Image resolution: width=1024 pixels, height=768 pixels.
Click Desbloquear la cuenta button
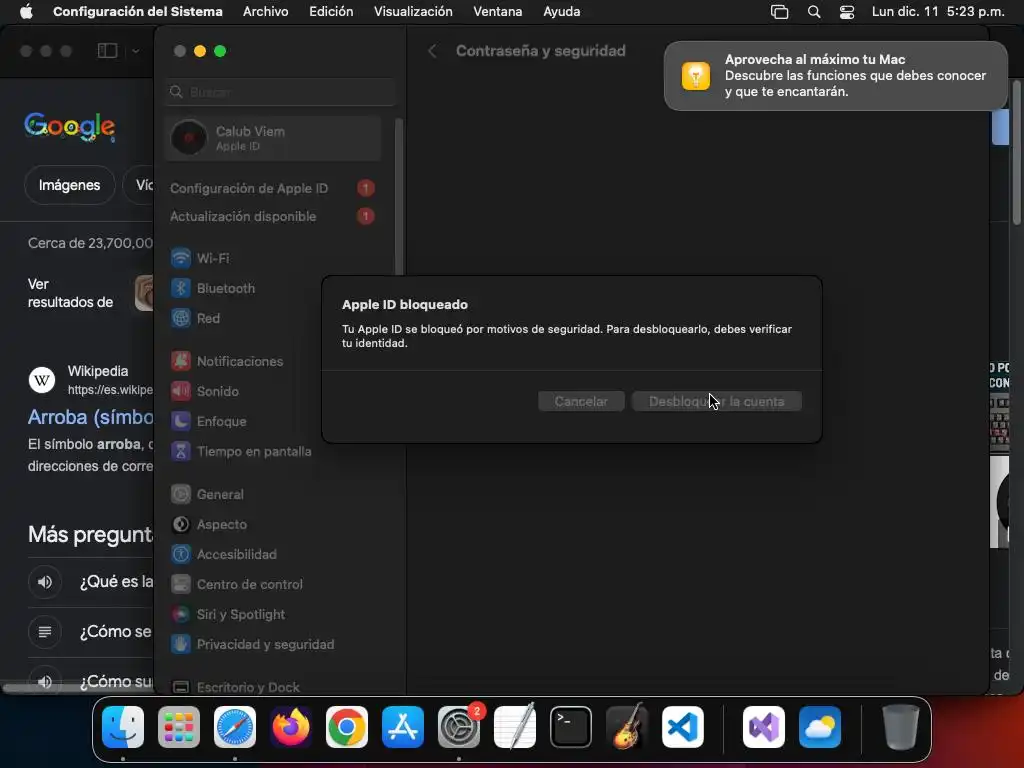(716, 401)
